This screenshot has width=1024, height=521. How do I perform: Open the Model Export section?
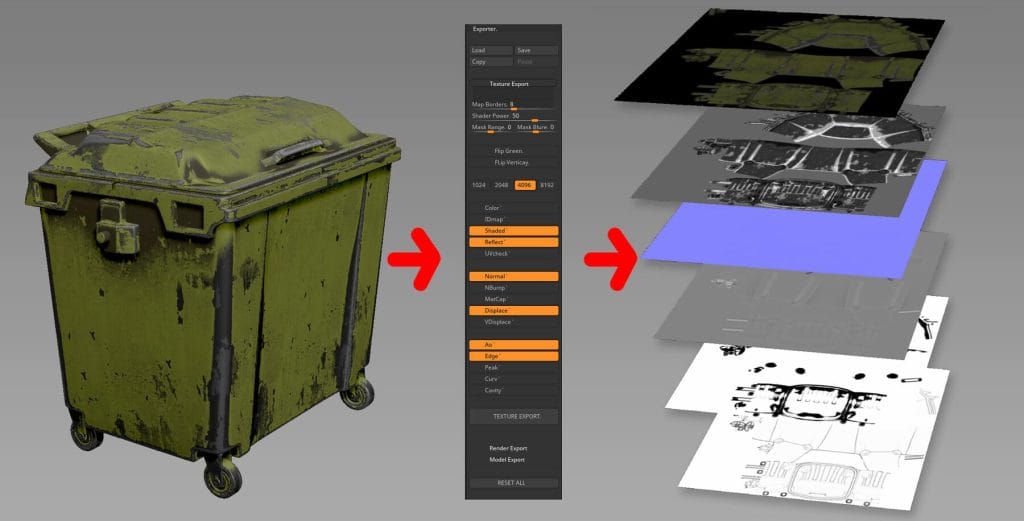pos(508,460)
